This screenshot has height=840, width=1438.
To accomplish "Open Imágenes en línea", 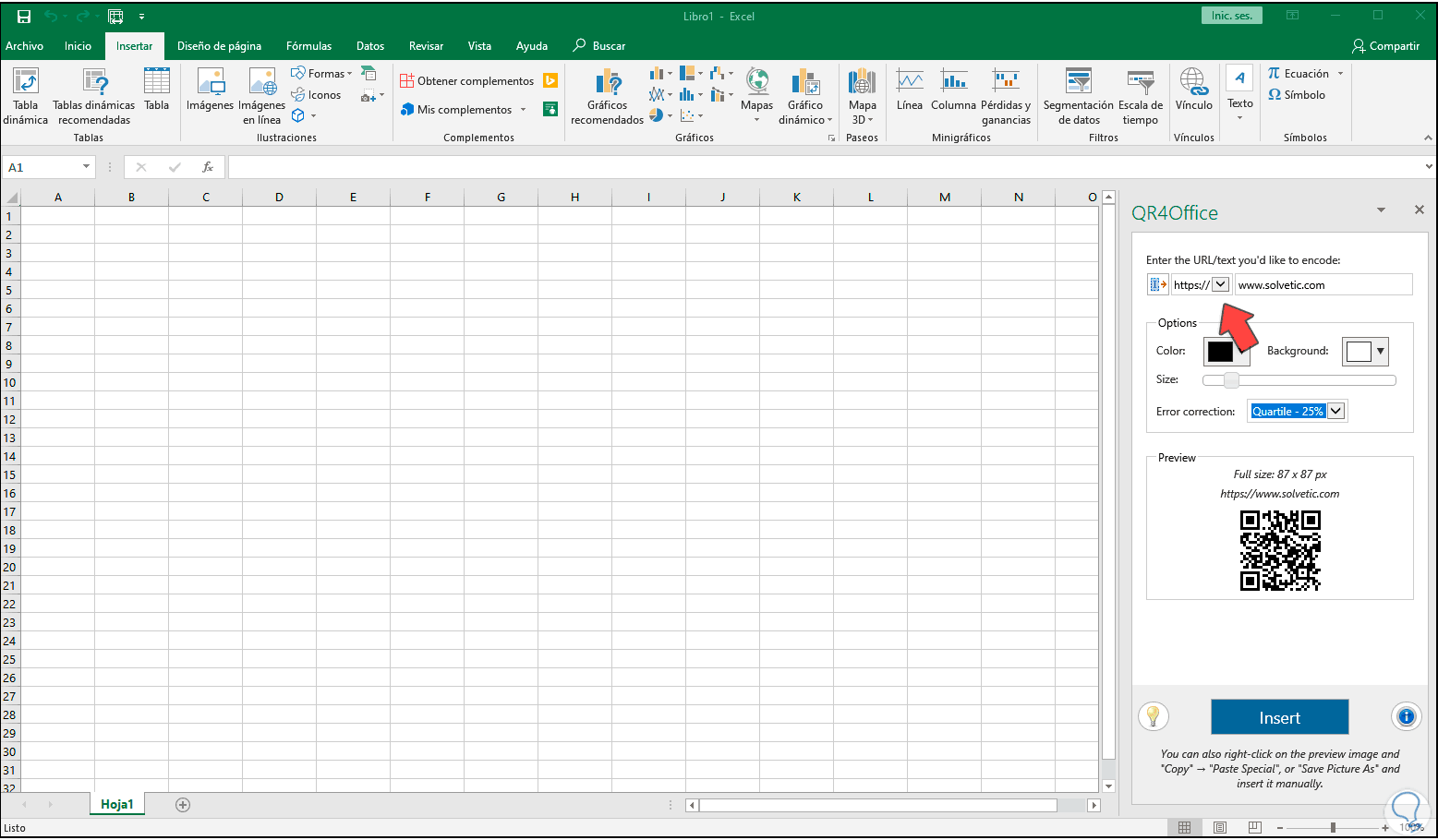I will pyautogui.click(x=262, y=96).
